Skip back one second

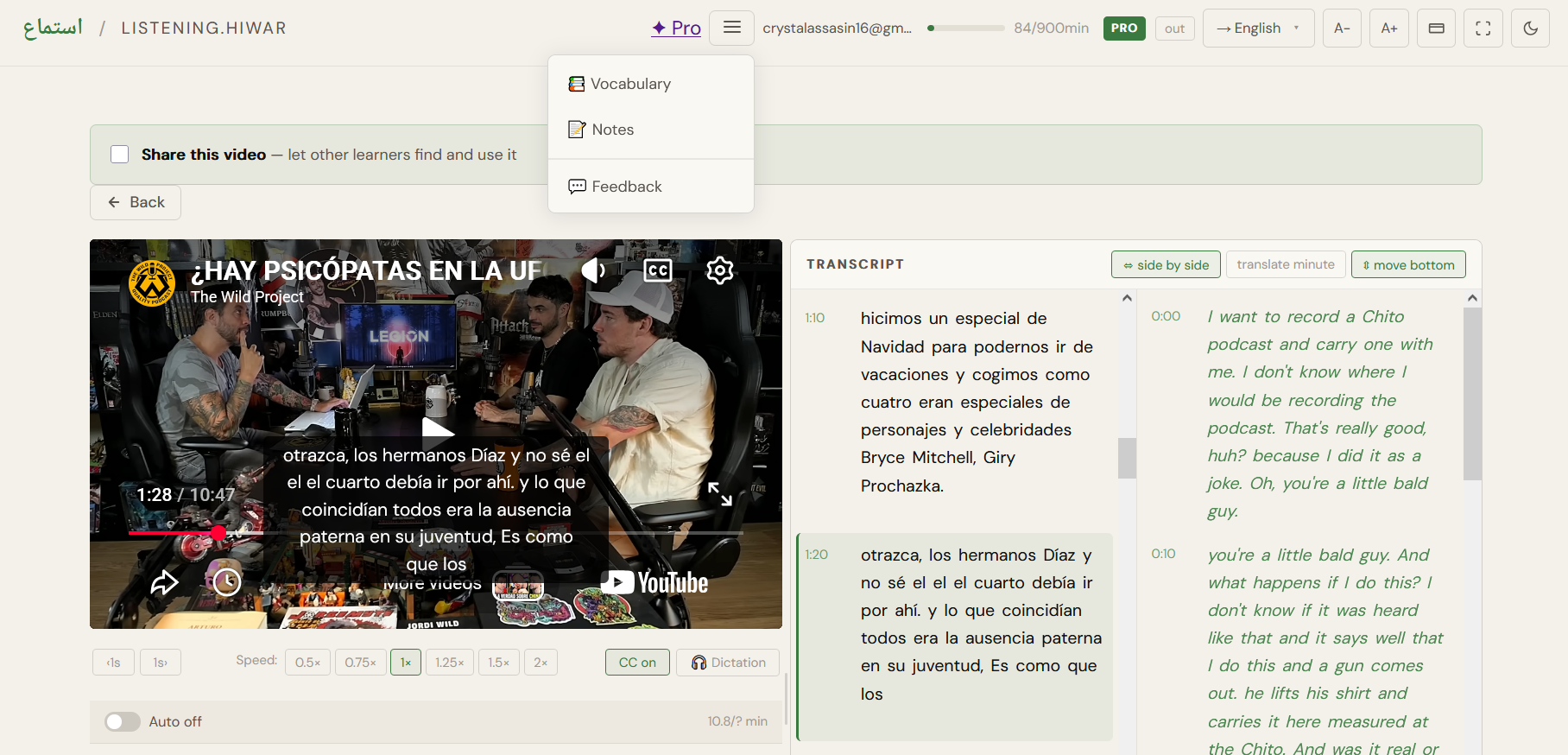pyautogui.click(x=113, y=663)
